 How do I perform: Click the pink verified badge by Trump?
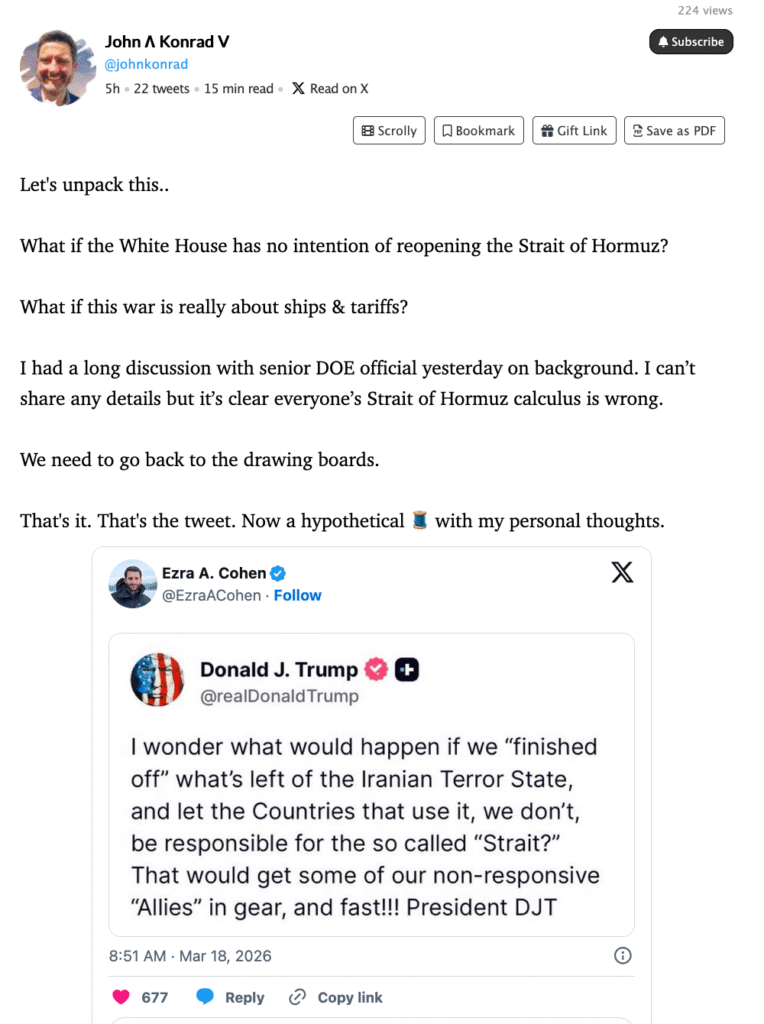376,670
